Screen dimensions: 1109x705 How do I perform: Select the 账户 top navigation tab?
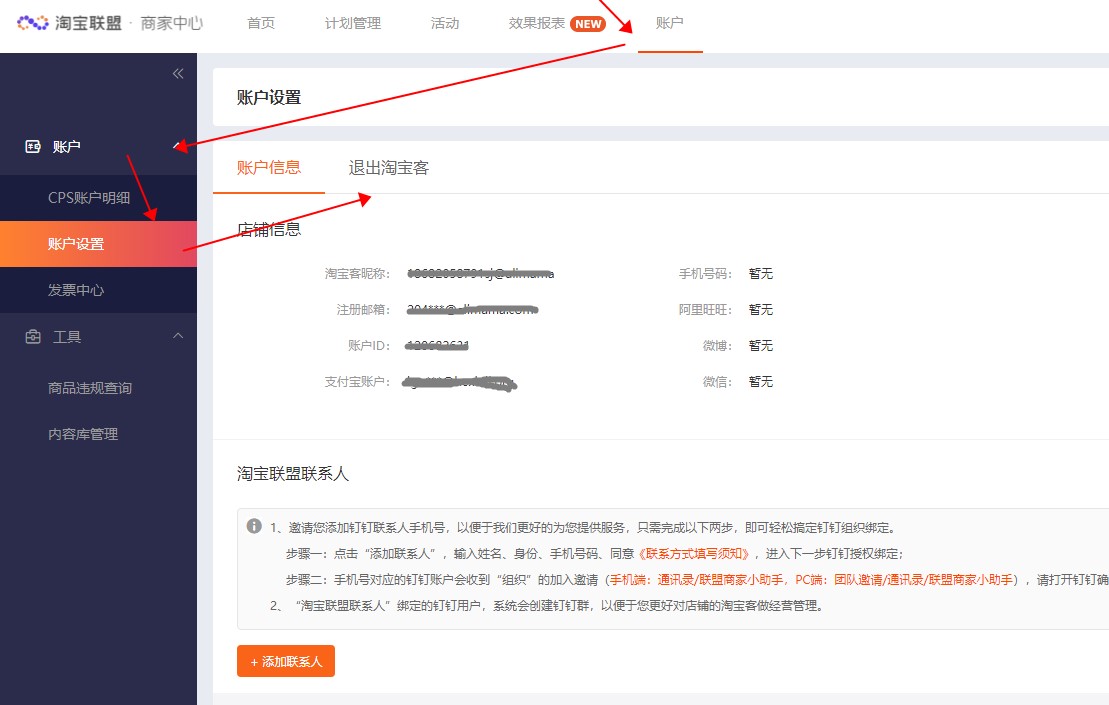coord(669,23)
